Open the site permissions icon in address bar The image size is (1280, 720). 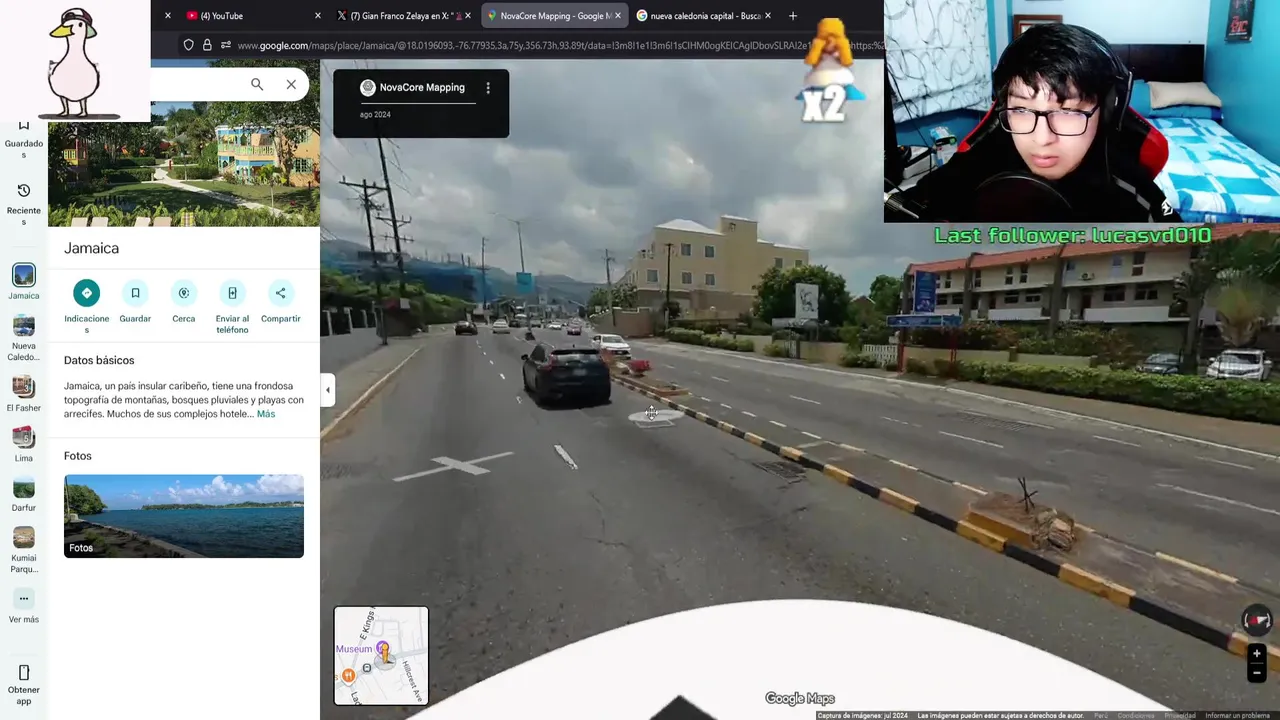click(x=226, y=45)
